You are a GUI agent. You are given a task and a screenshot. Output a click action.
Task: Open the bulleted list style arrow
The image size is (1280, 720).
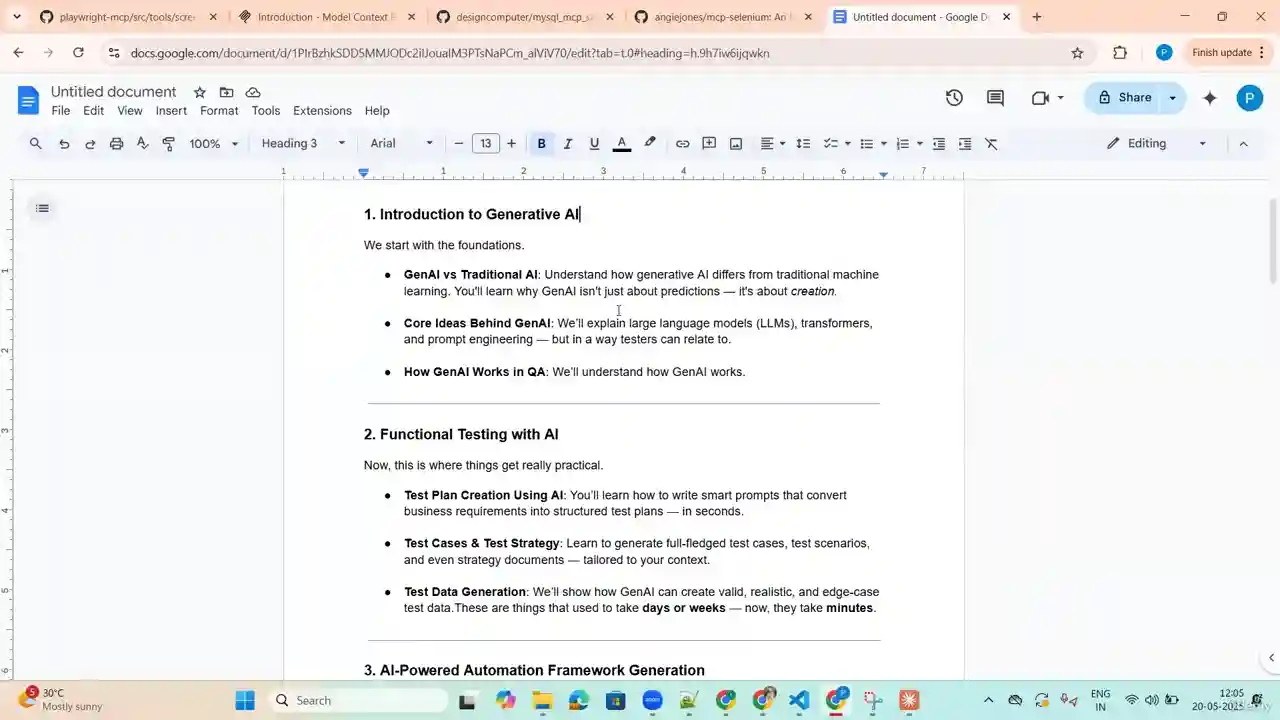coord(883,144)
